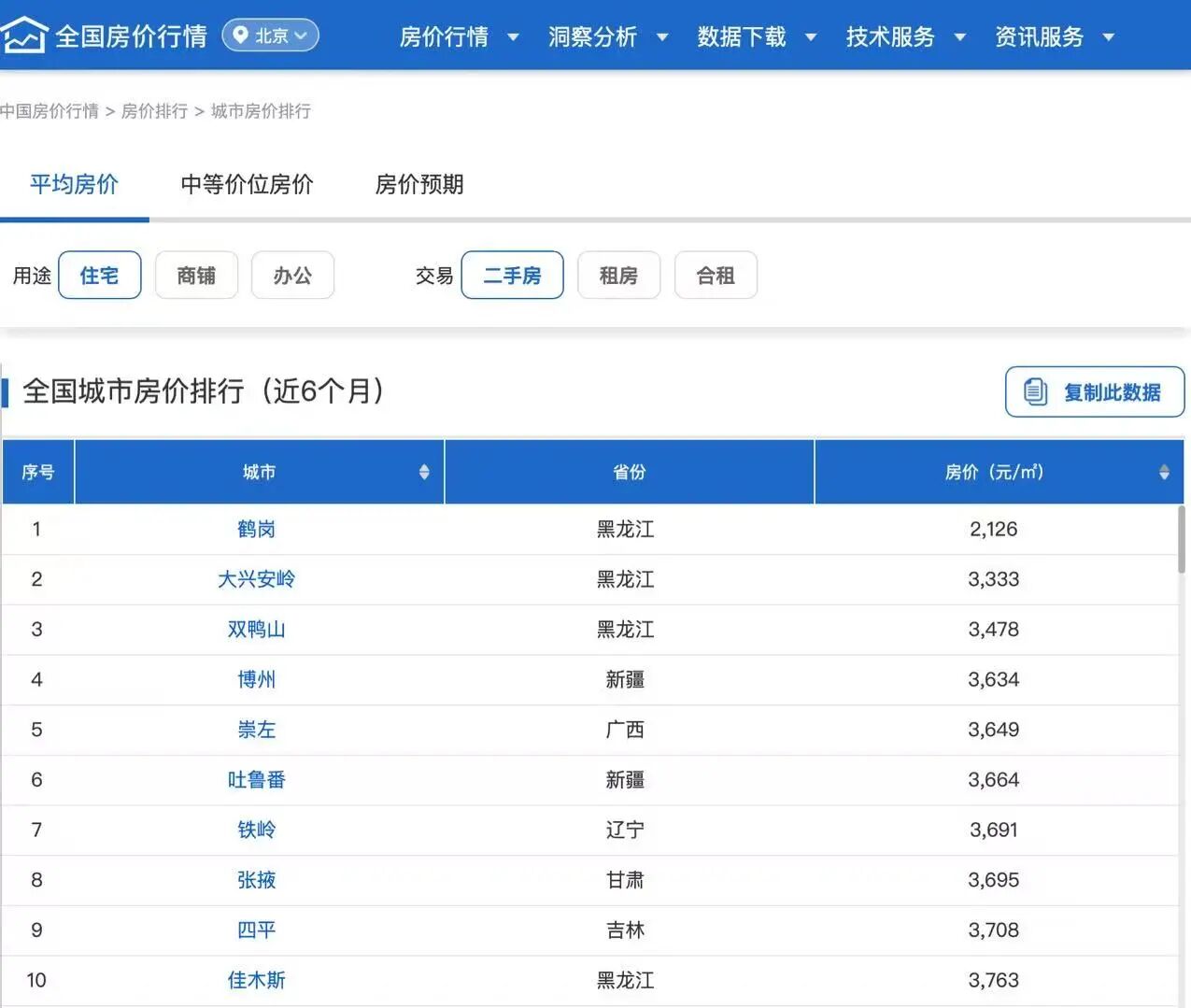
Task: Select the 商铺 usage option
Action: click(196, 276)
